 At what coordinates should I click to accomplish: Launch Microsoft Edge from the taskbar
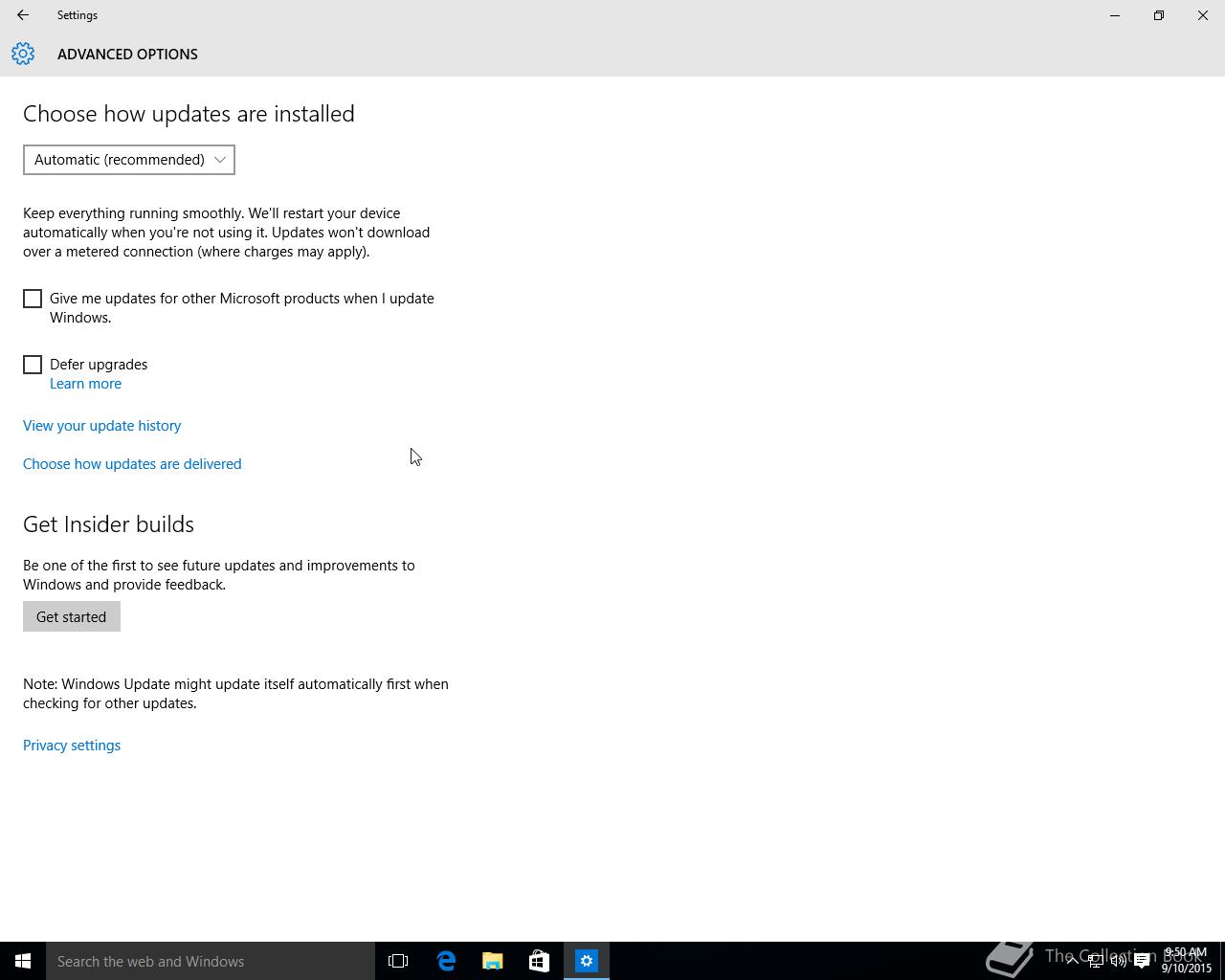click(446, 961)
